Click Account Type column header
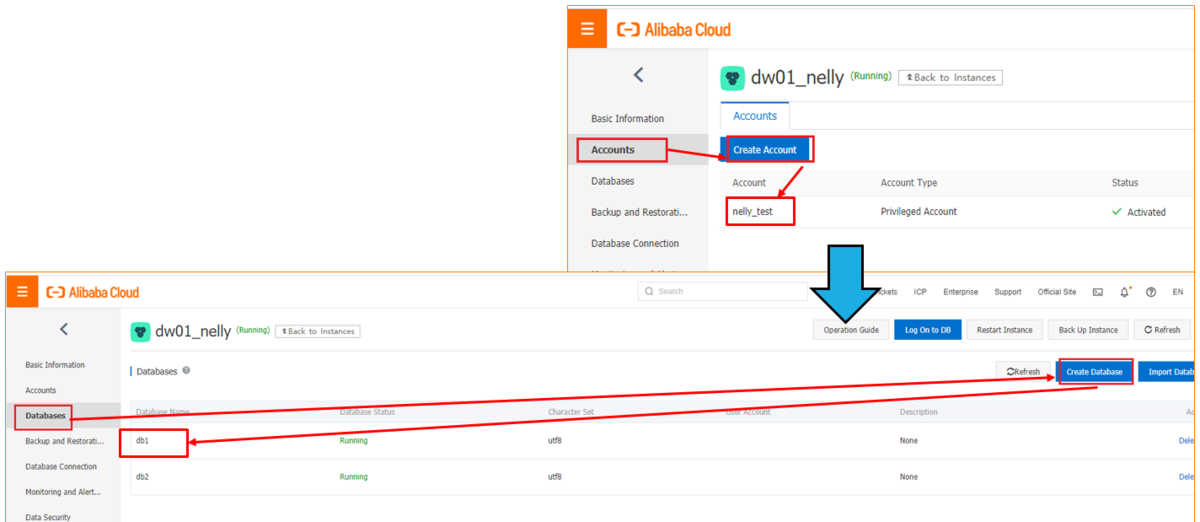 click(909, 182)
